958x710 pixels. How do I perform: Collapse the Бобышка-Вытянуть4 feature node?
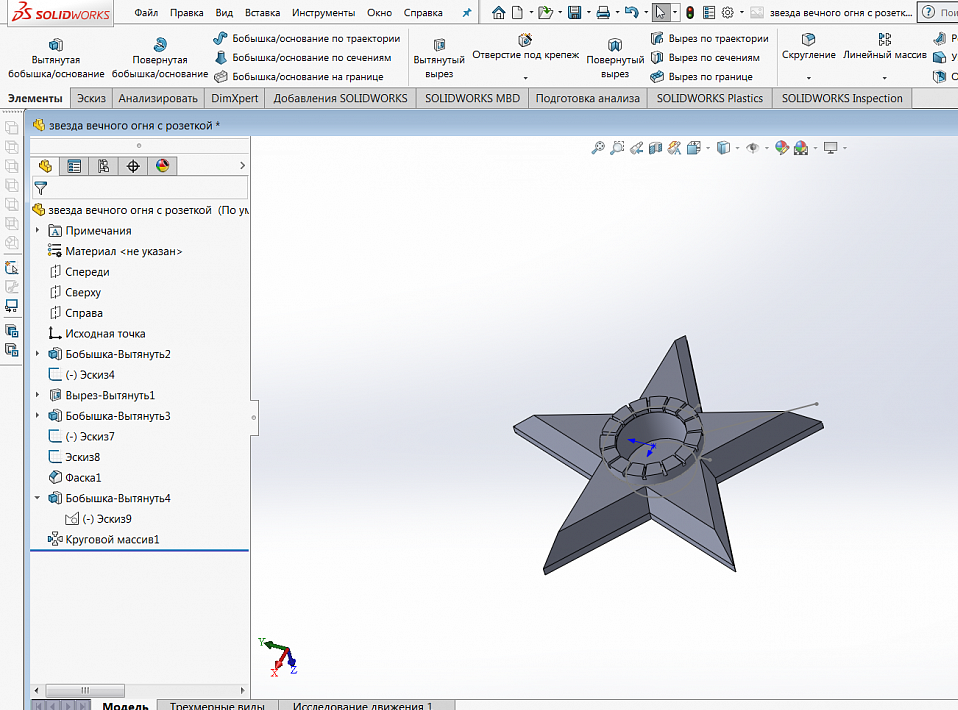pyautogui.click(x=38, y=498)
